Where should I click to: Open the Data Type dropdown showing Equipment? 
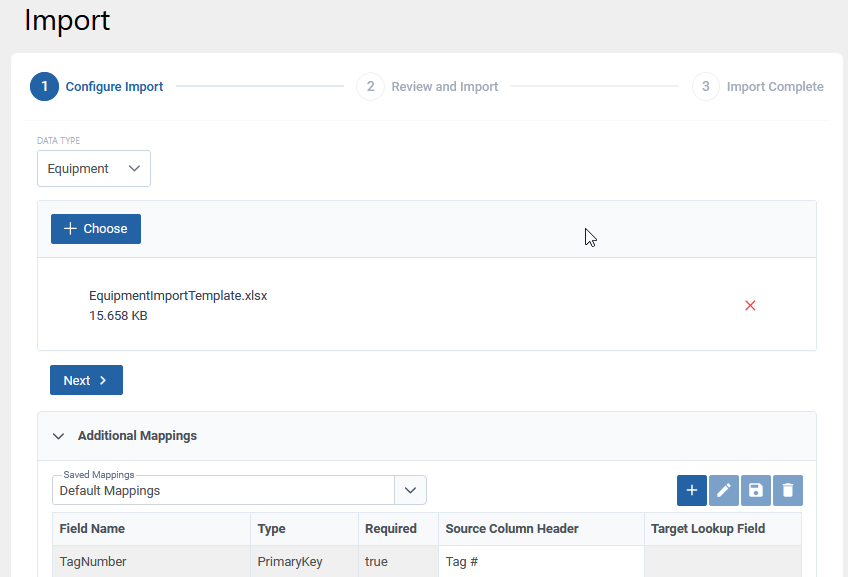(x=93, y=168)
